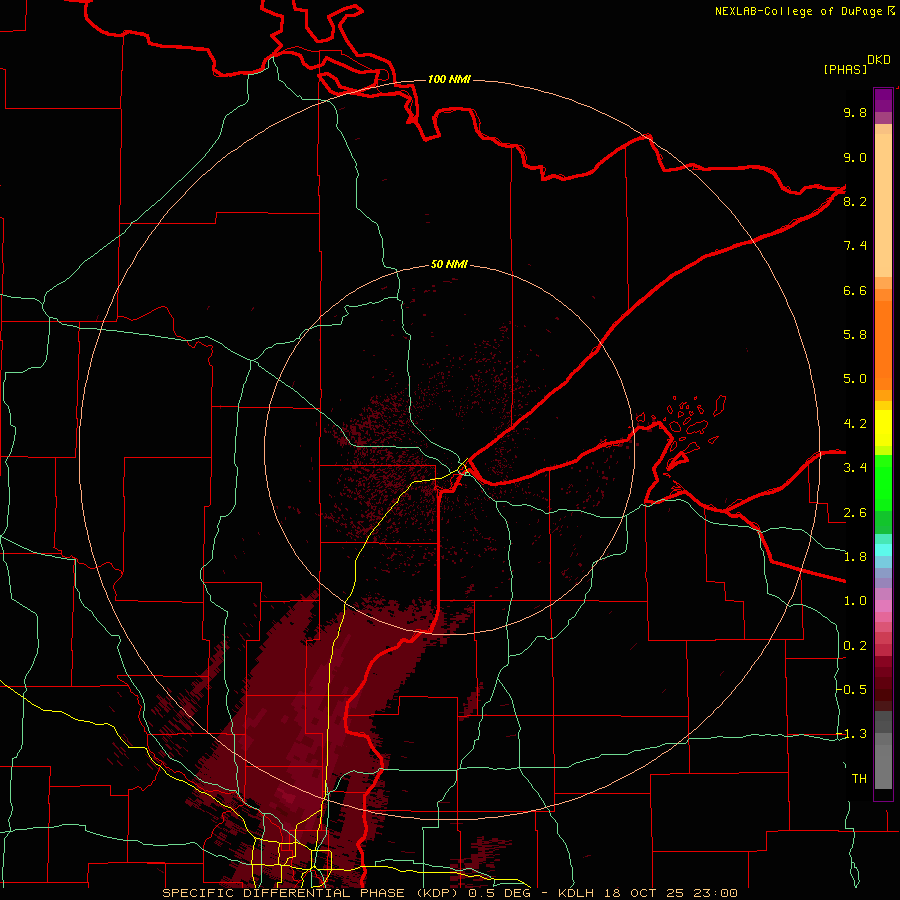
Task: Click the 4.2 value on color scale
Action: click(855, 424)
